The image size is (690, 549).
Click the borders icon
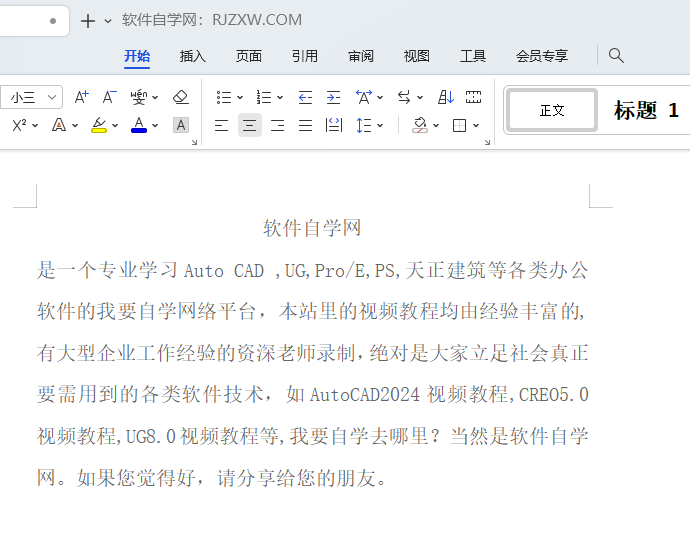pos(459,126)
